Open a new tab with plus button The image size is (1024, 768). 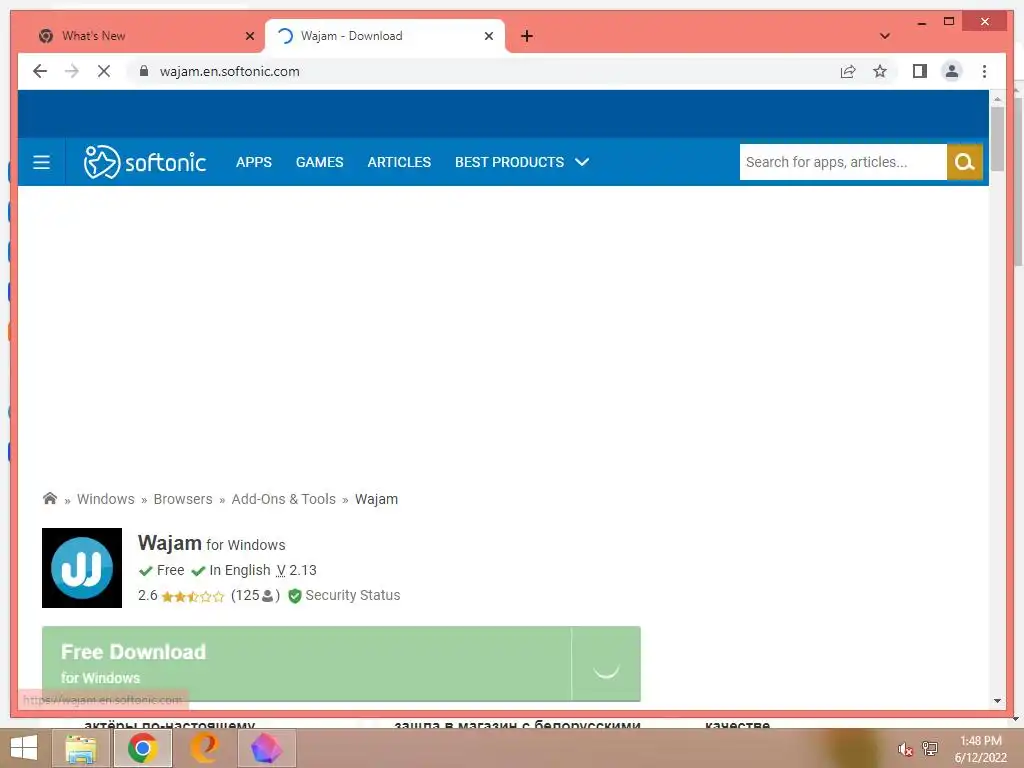[x=527, y=36]
